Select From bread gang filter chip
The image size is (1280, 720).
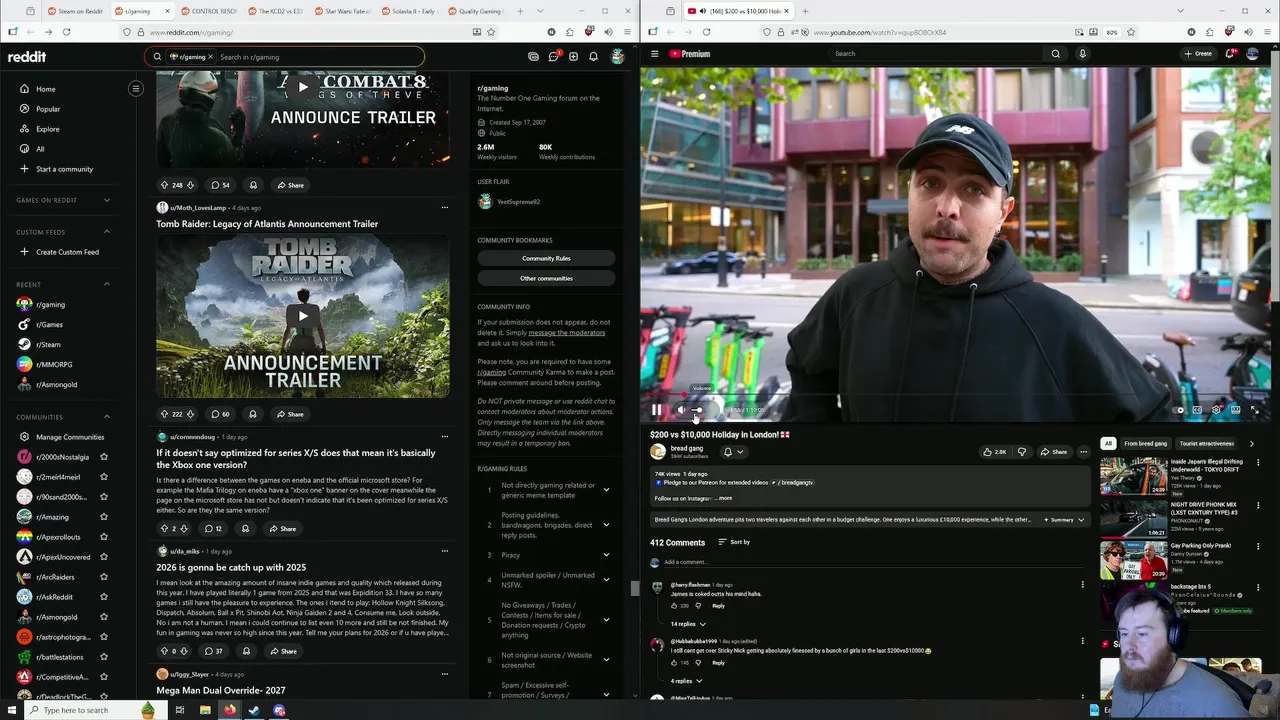point(1145,443)
